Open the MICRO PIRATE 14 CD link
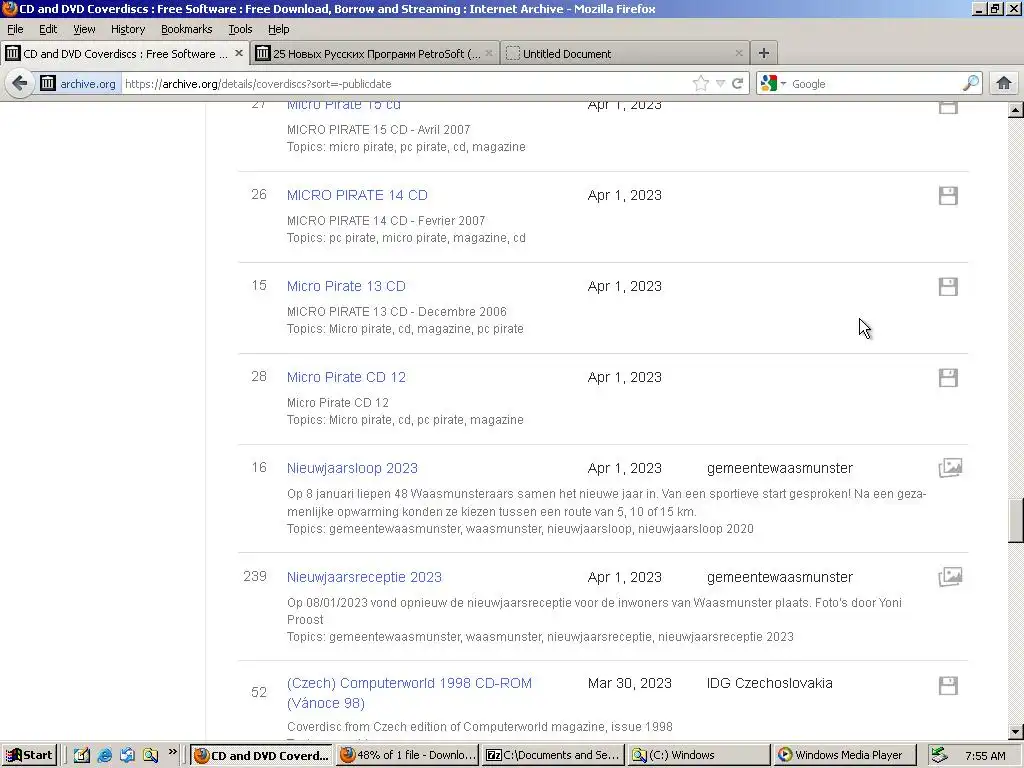This screenshot has width=1024, height=768. point(357,195)
